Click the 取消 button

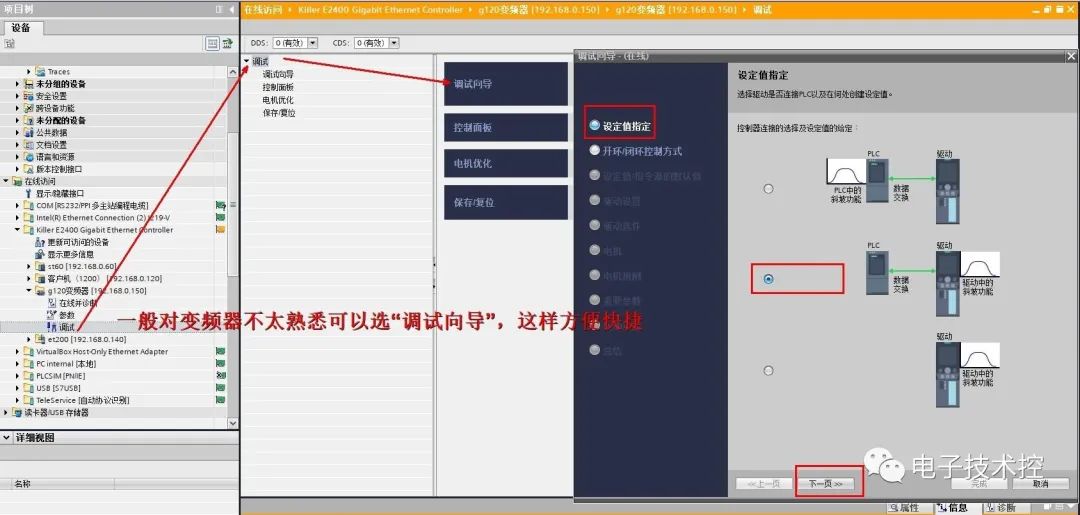(x=1041, y=484)
